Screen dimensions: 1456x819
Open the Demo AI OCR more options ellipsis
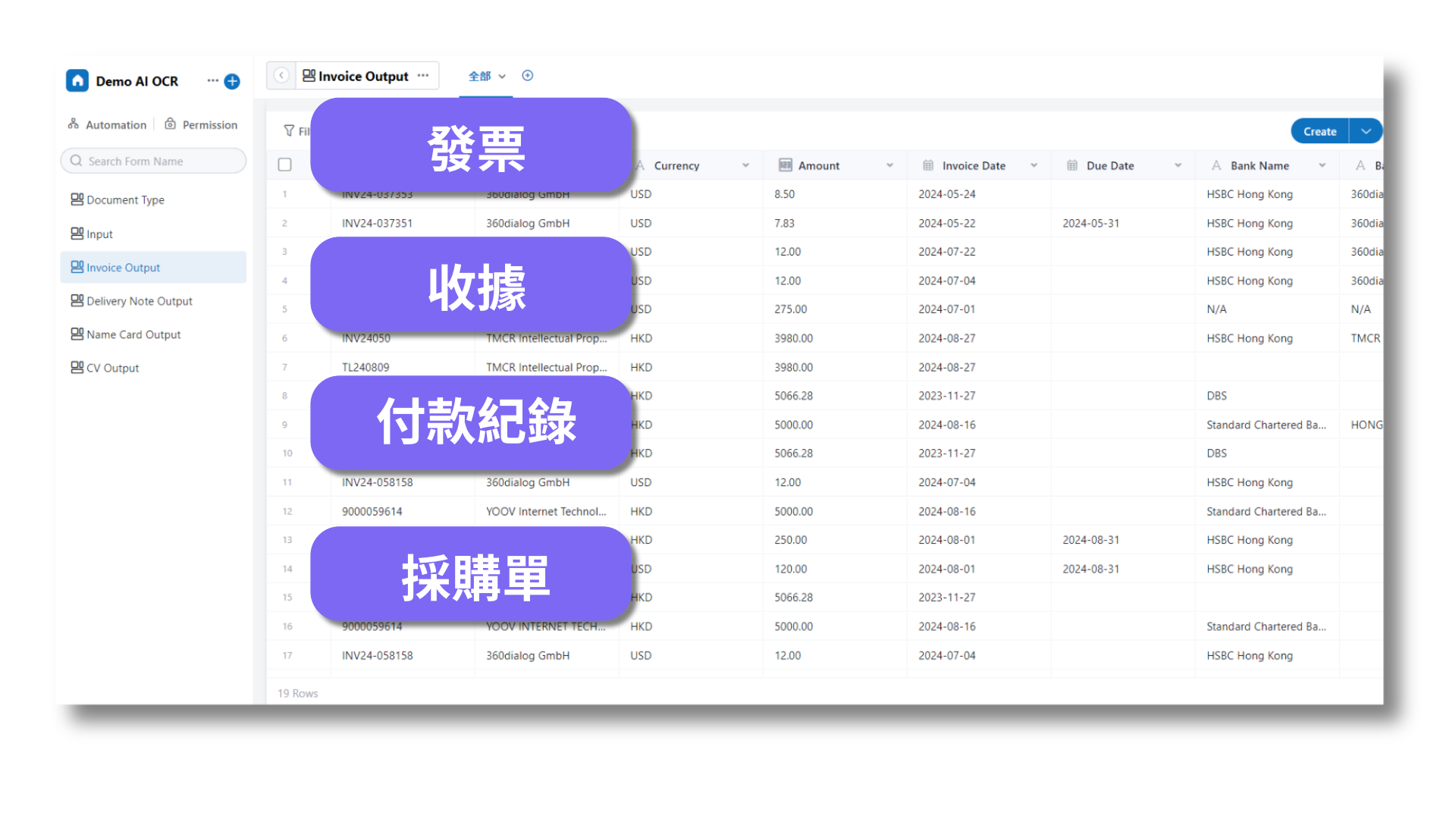point(212,80)
